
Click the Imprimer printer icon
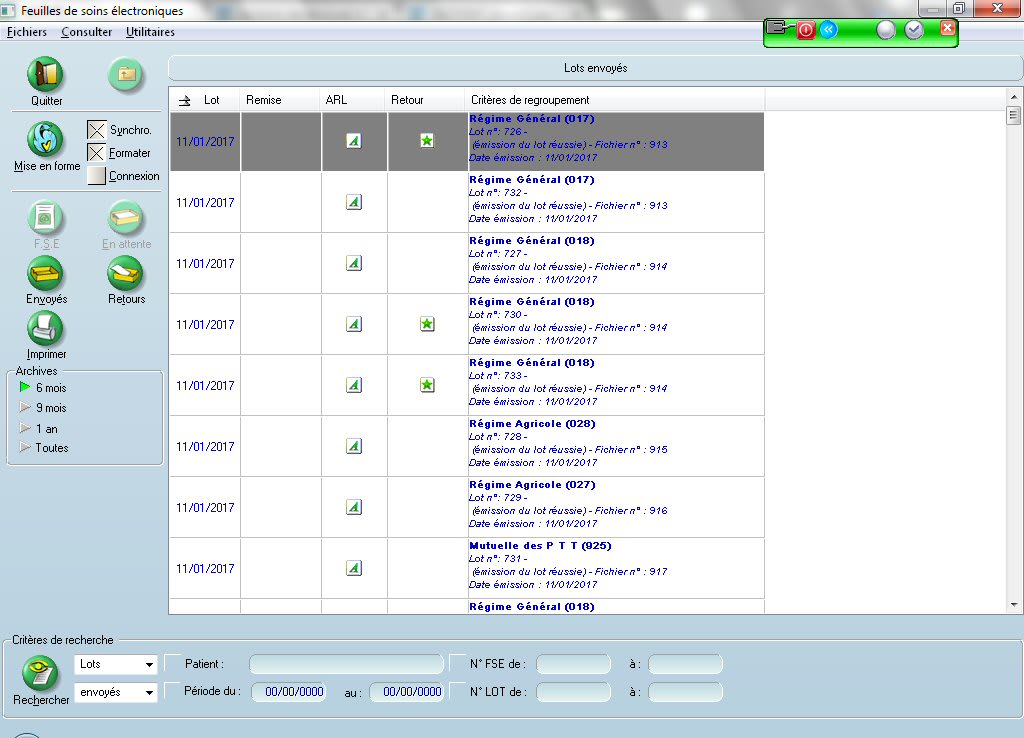(x=45, y=328)
